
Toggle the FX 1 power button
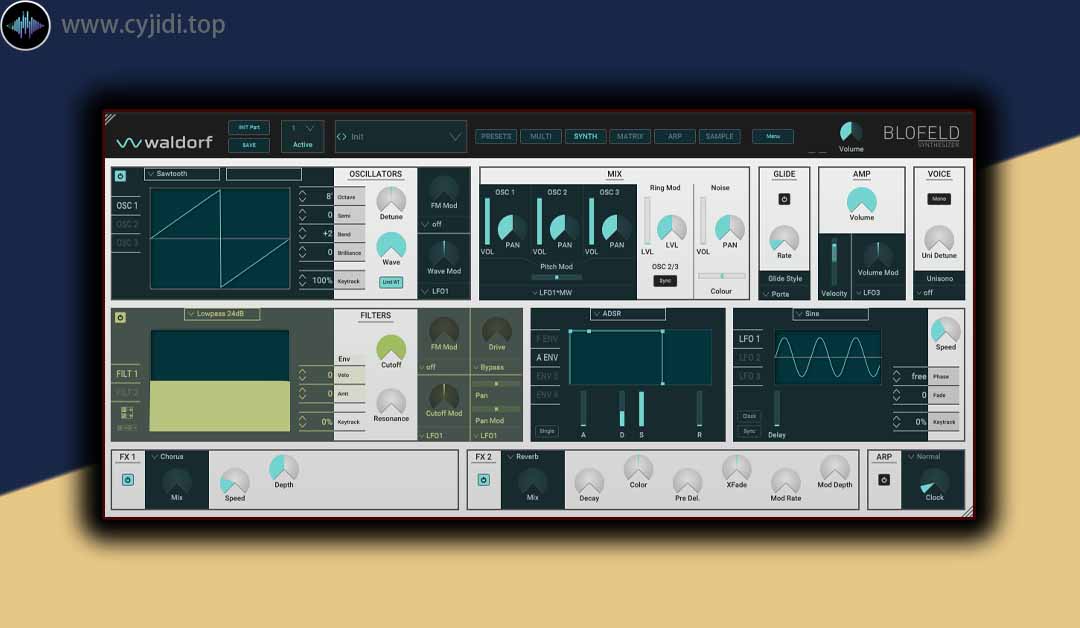point(128,480)
